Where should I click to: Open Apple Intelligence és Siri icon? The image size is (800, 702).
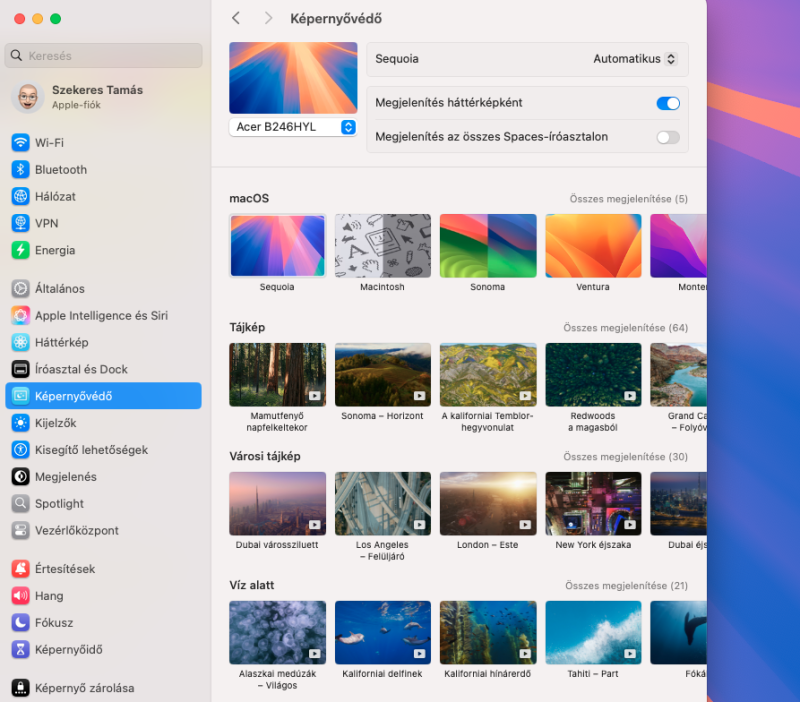(20, 315)
